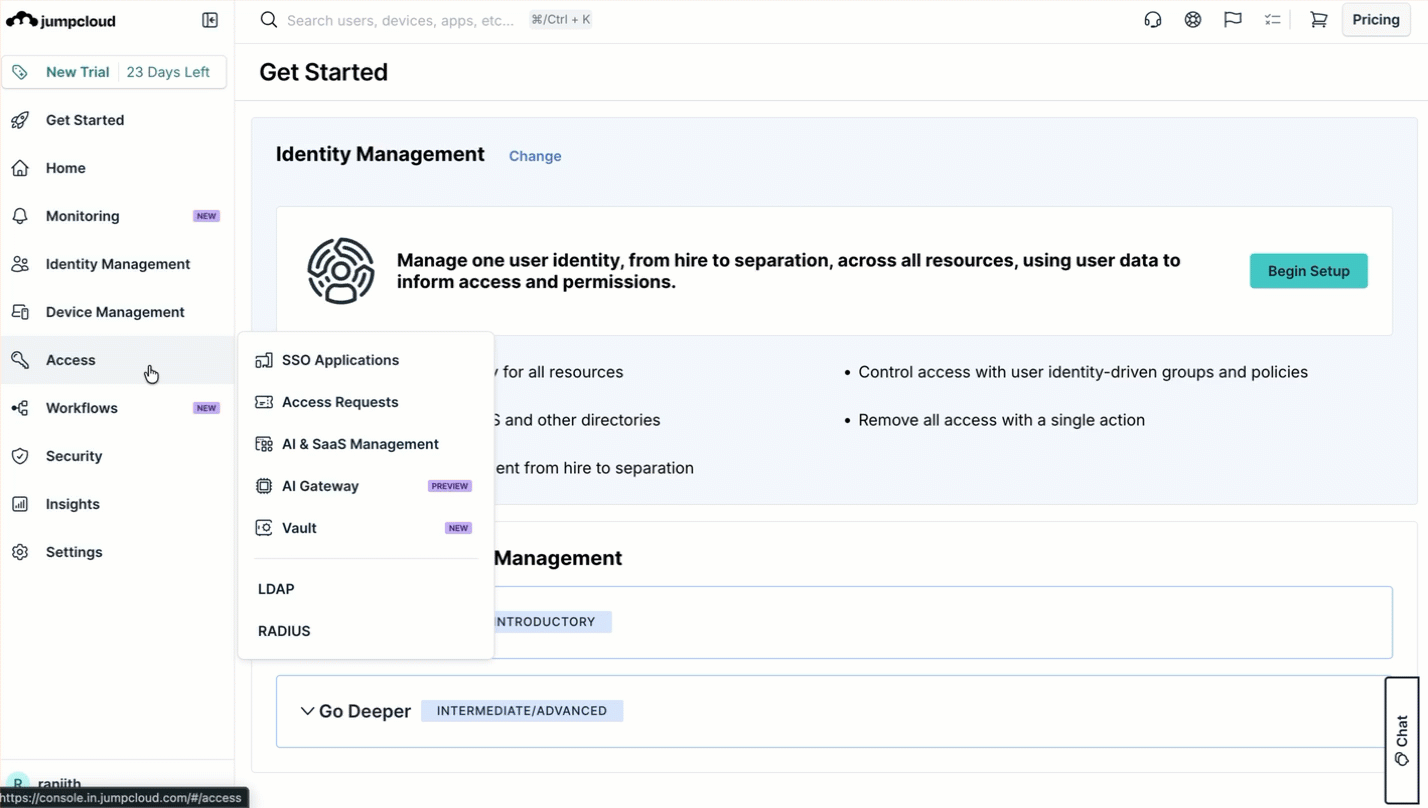Open Security in the sidebar
This screenshot has height=808, width=1428.
pyautogui.click(x=117, y=456)
